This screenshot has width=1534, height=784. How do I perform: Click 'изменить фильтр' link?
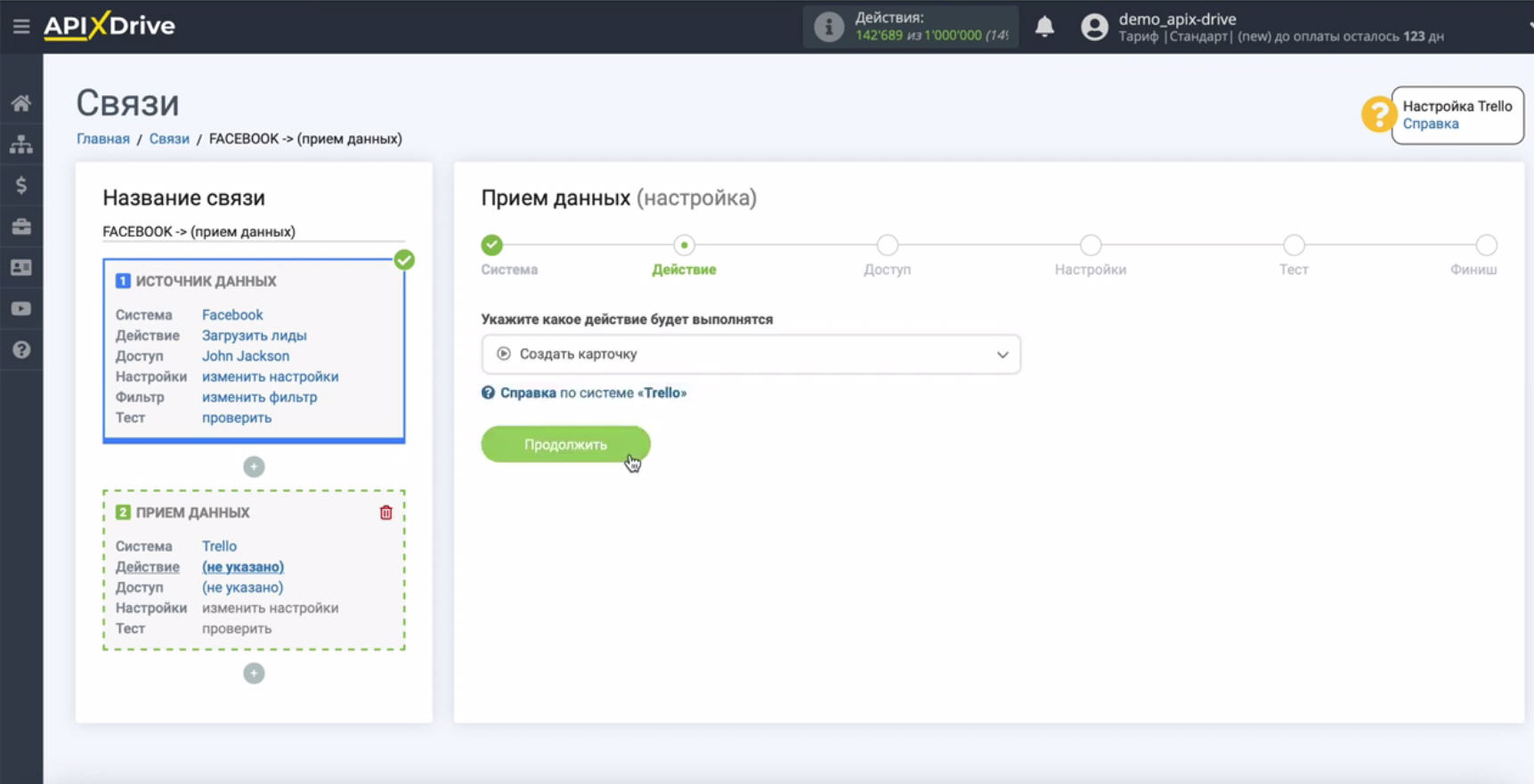[x=259, y=397]
